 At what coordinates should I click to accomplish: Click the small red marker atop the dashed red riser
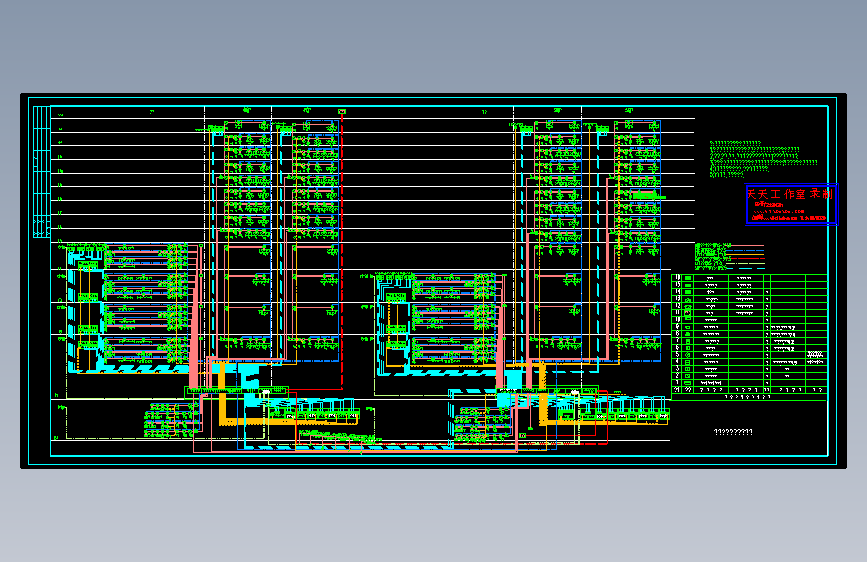(342, 112)
